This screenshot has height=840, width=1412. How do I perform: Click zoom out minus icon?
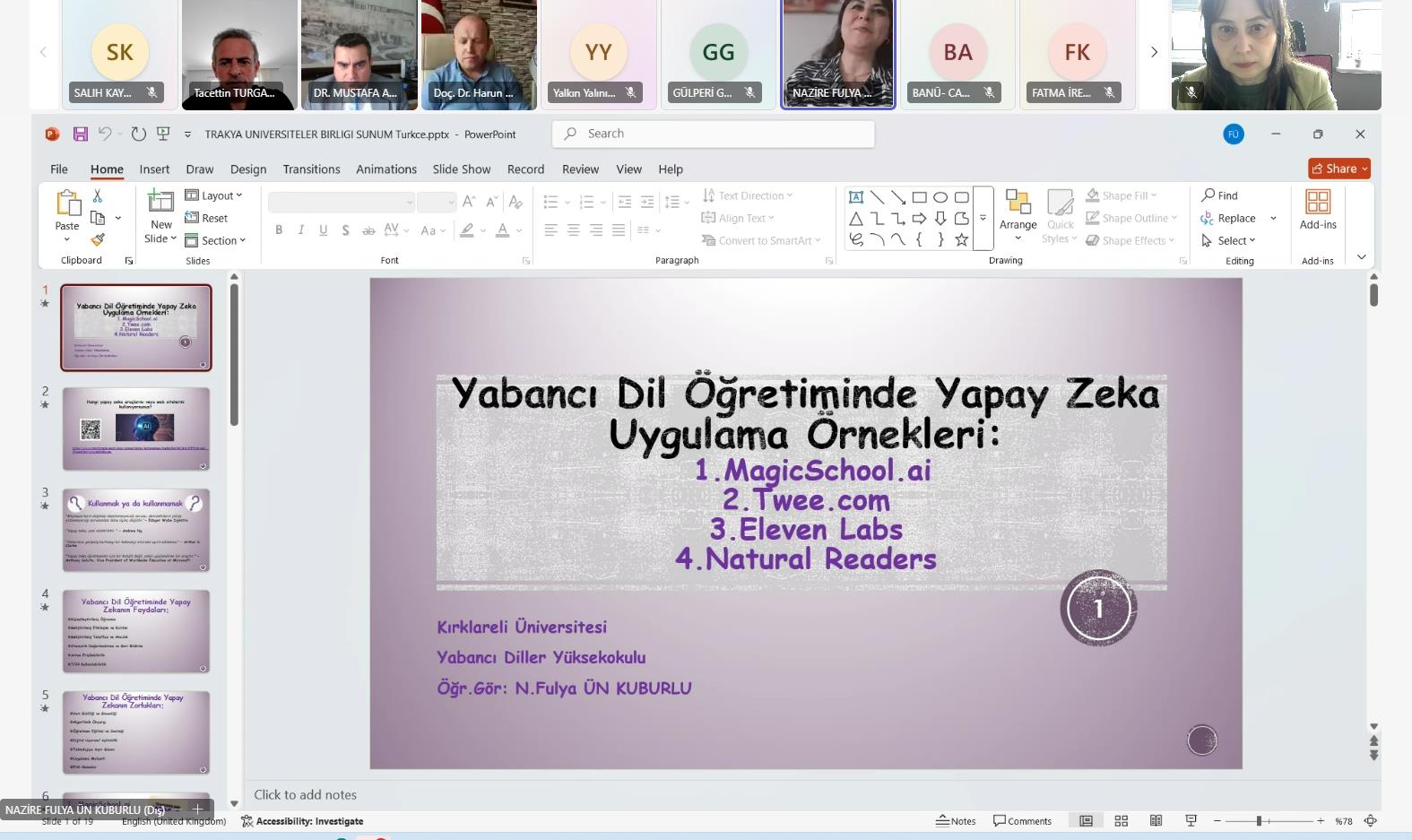coord(1217,820)
